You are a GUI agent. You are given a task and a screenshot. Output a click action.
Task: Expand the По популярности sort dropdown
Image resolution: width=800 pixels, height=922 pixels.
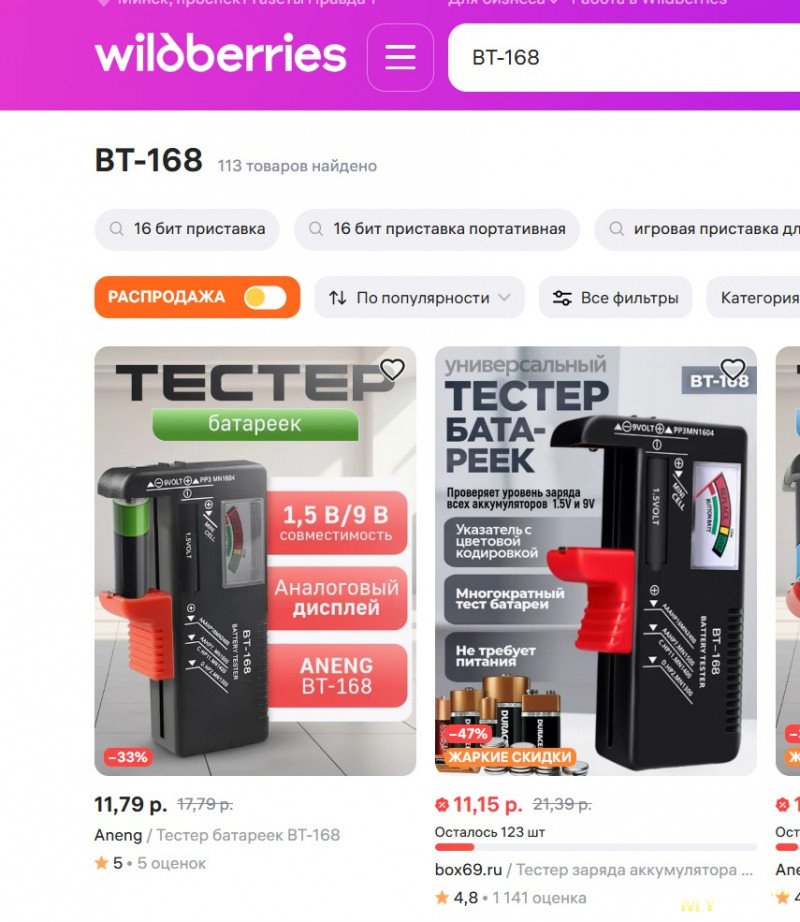point(420,298)
